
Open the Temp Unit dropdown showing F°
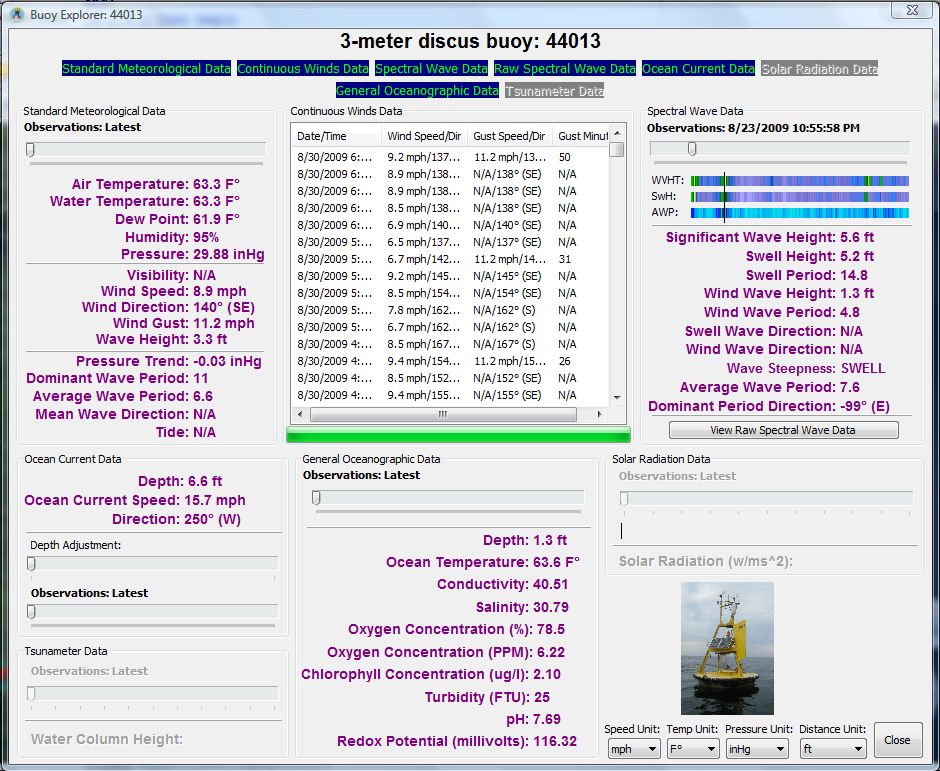click(x=693, y=747)
